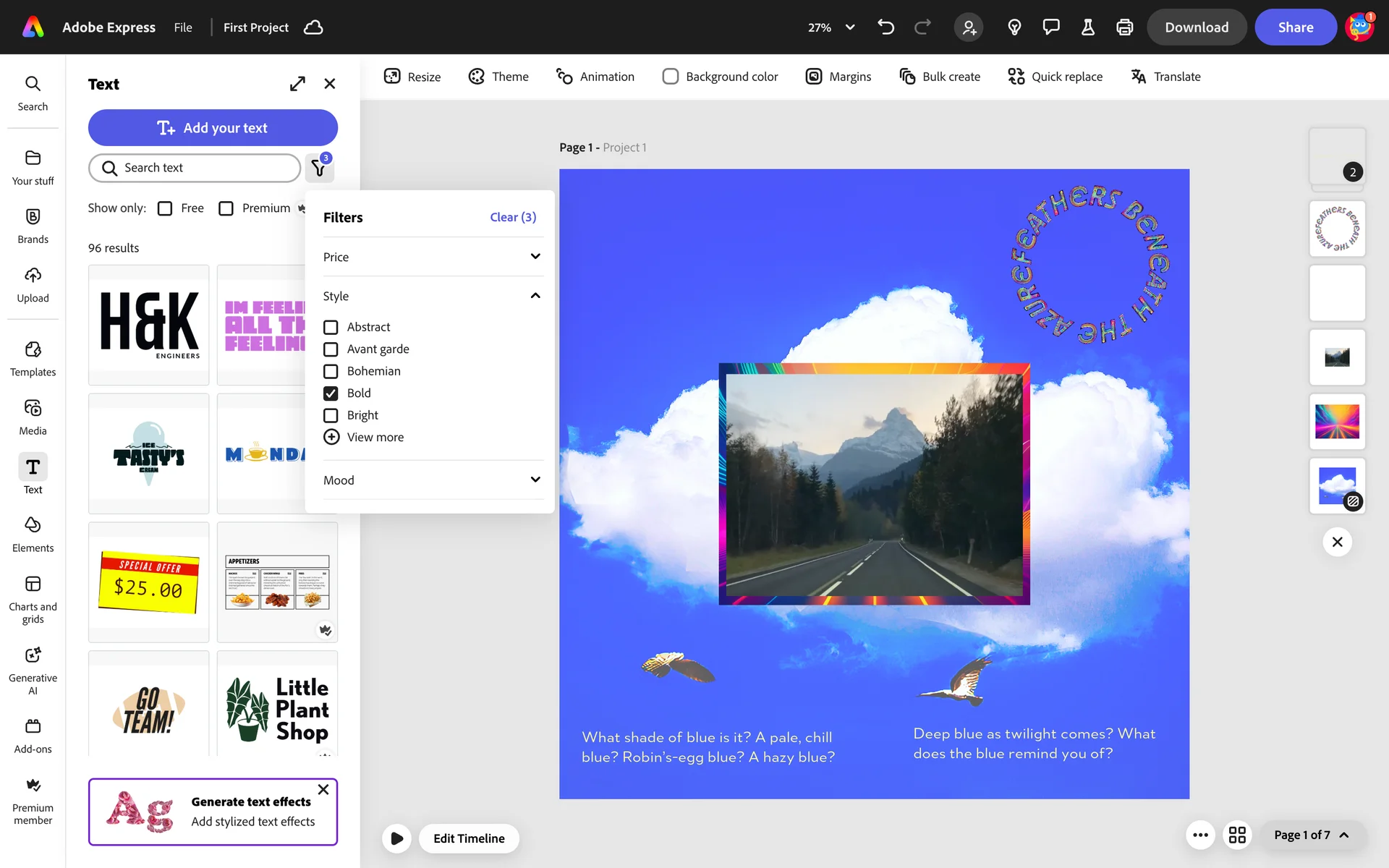This screenshot has width=1389, height=868.
Task: Enable the Bohemian style filter
Action: [x=331, y=371]
